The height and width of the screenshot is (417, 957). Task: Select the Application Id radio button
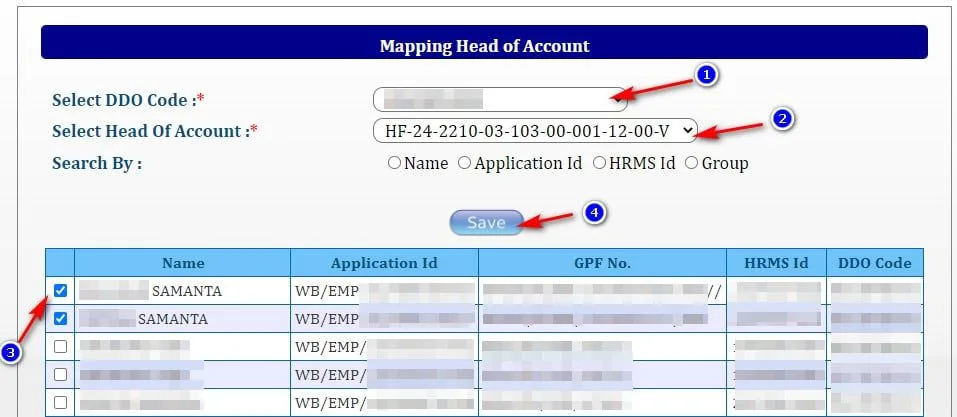tap(464, 163)
